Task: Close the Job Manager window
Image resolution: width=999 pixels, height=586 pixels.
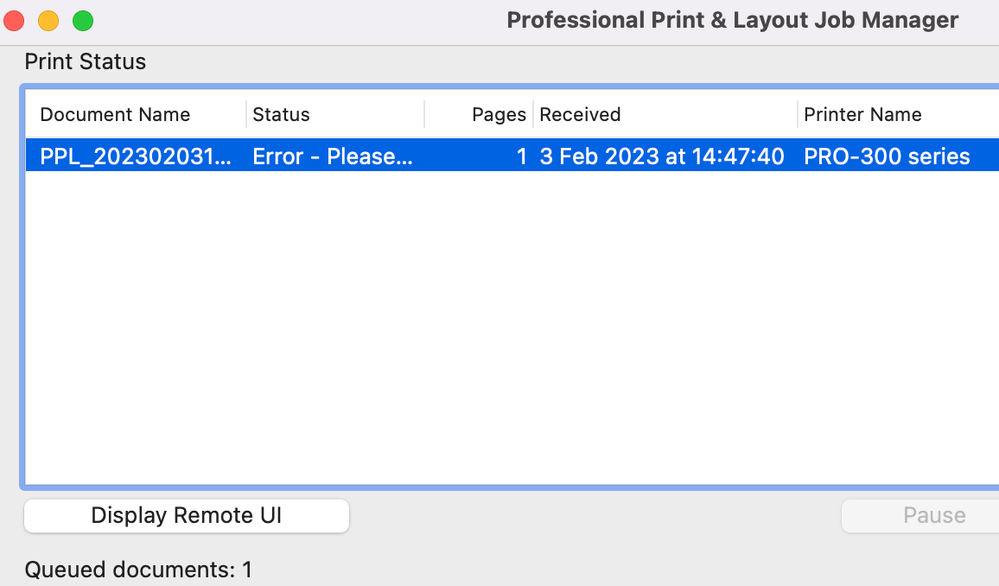Action: coord(14,18)
